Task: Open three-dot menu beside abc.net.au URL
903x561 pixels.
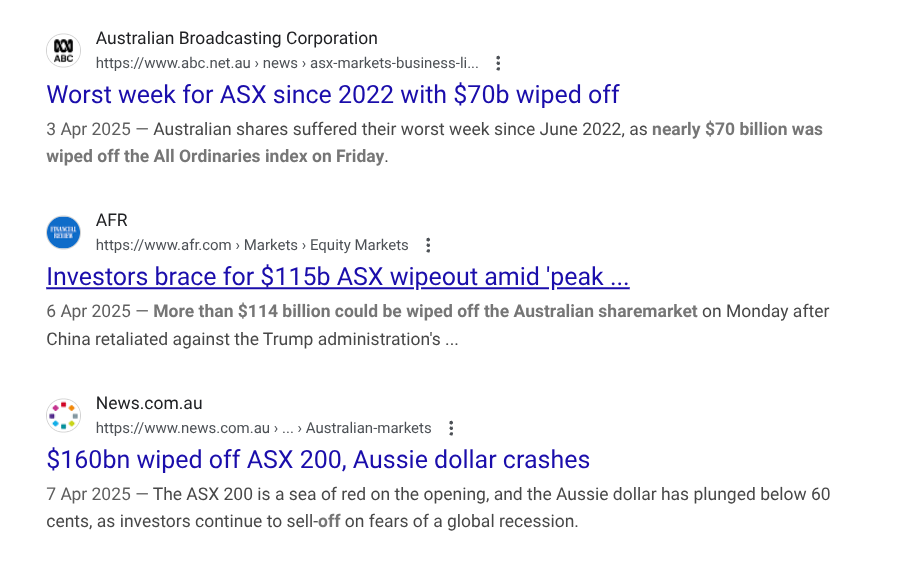Action: pos(498,63)
